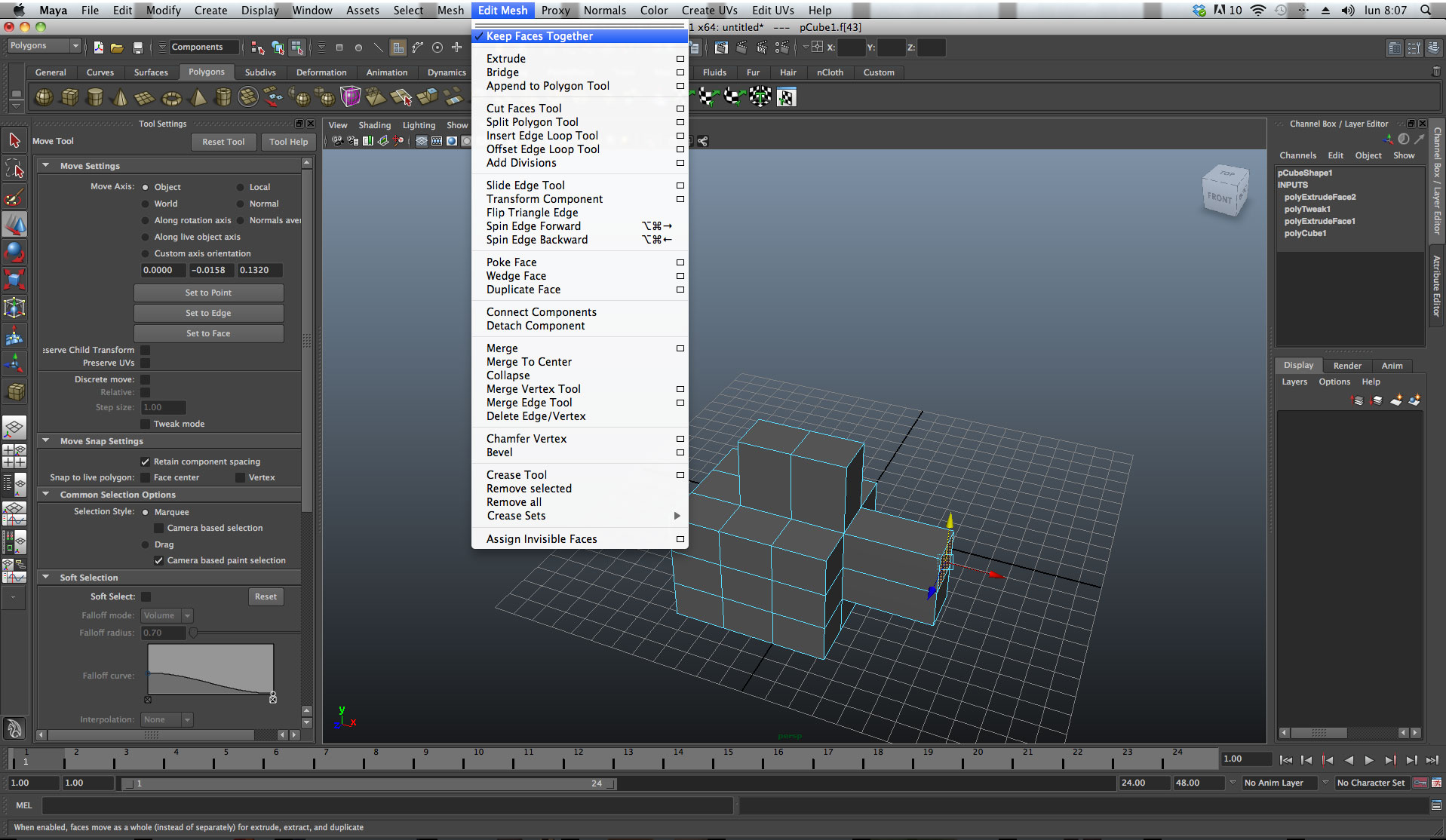
Task: Collapse the Move Settings section
Action: tap(46, 166)
